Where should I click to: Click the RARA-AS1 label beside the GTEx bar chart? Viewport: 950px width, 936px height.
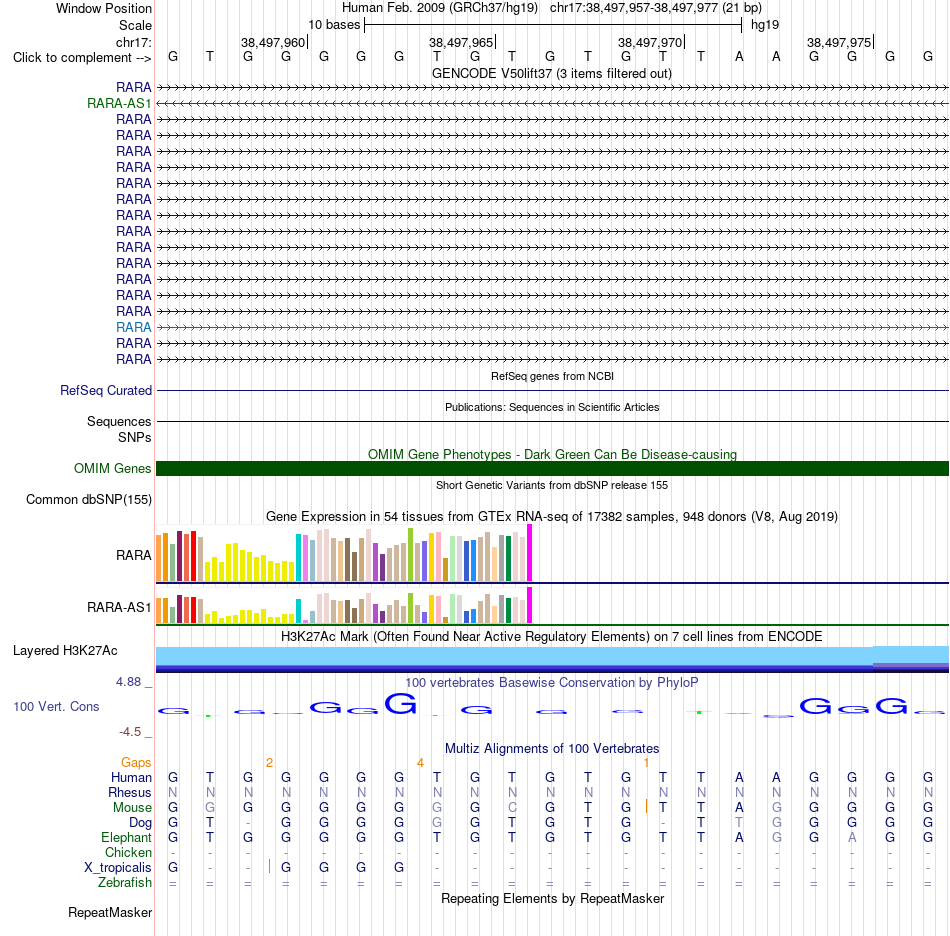pos(119,607)
